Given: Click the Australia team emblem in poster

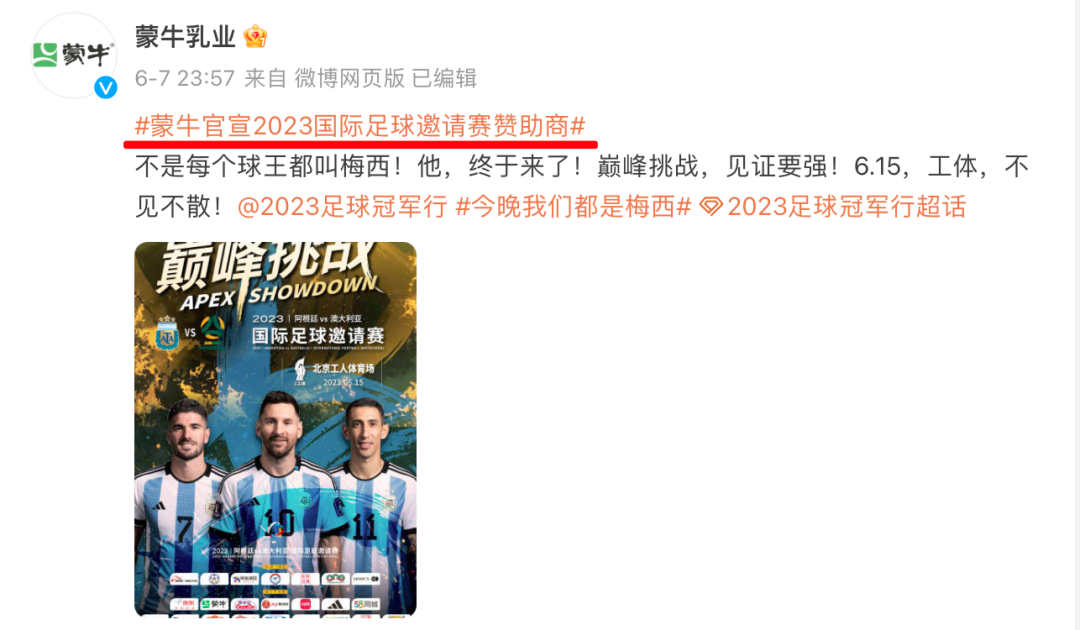Looking at the screenshot, I should pyautogui.click(x=212, y=333).
